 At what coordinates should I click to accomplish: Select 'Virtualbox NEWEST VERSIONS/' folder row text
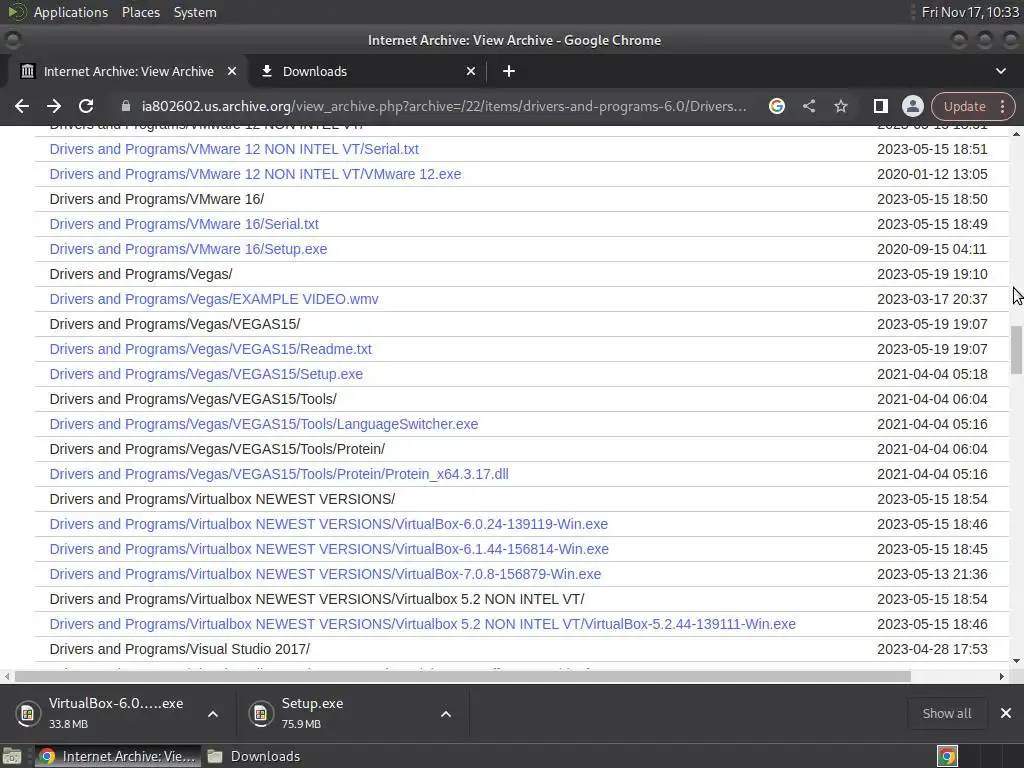[222, 499]
